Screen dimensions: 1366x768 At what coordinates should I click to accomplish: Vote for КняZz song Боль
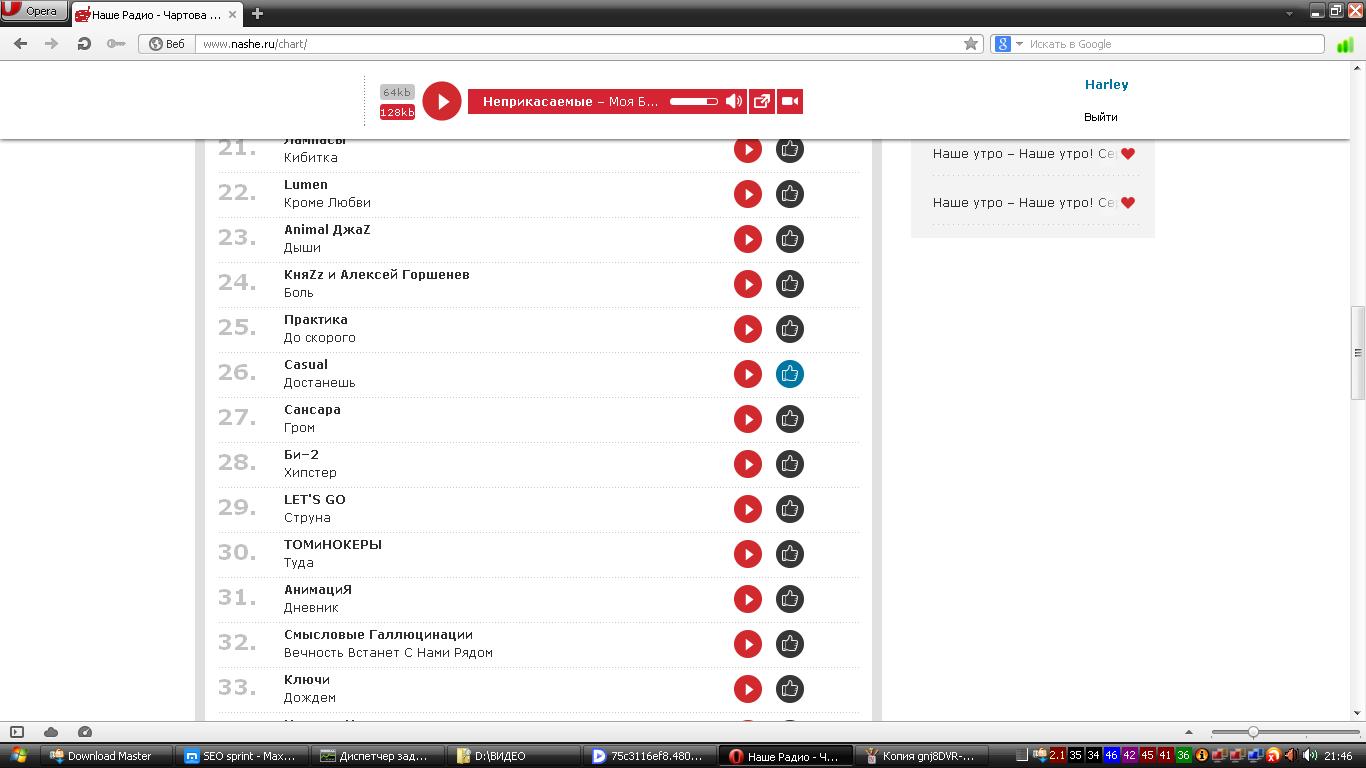coord(790,284)
